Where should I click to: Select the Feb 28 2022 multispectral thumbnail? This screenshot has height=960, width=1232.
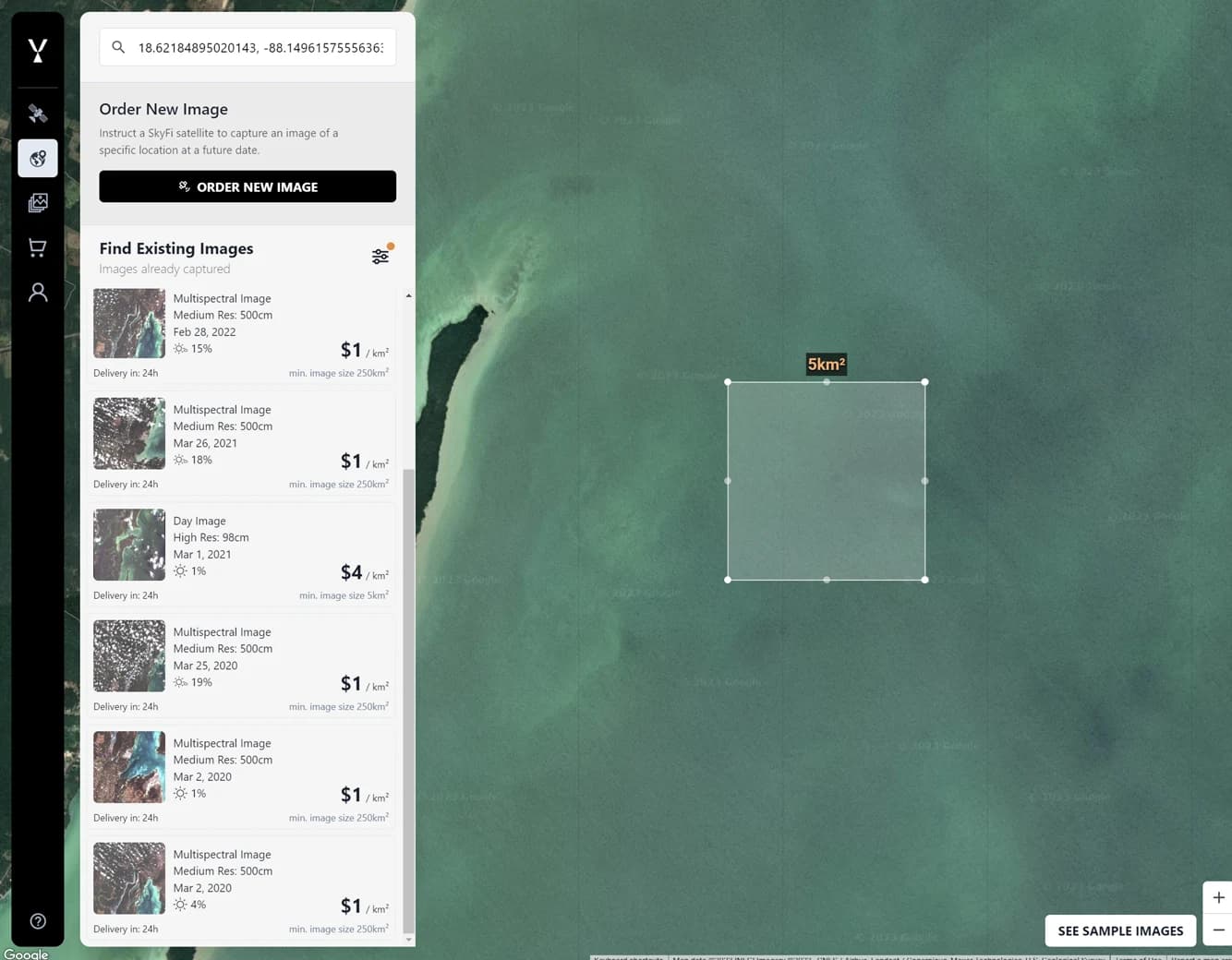(128, 323)
